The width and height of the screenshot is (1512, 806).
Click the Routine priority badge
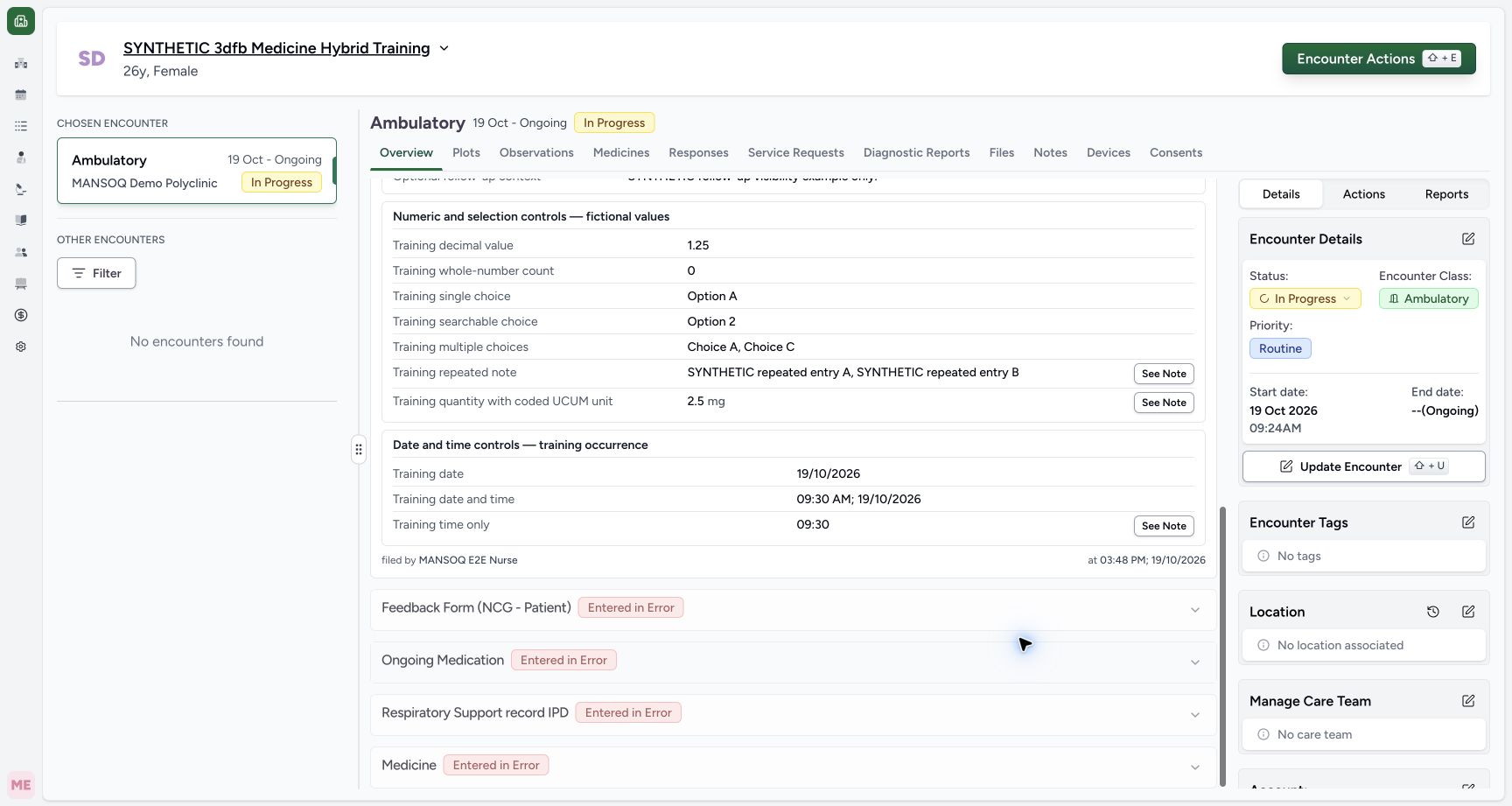pos(1280,348)
